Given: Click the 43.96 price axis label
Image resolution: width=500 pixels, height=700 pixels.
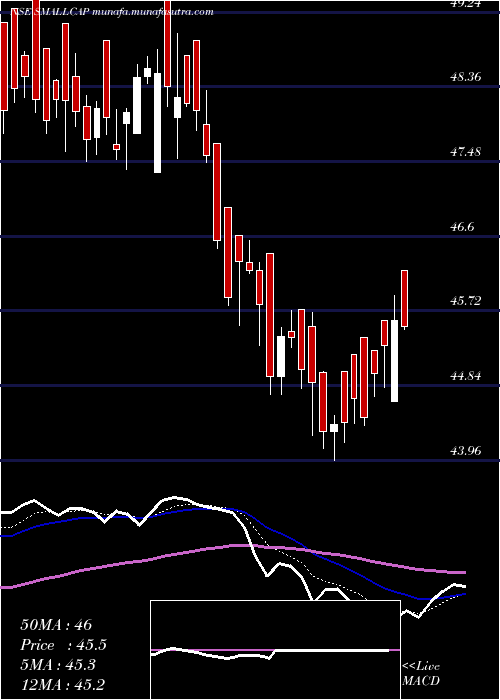Looking at the screenshot, I should (x=466, y=451).
